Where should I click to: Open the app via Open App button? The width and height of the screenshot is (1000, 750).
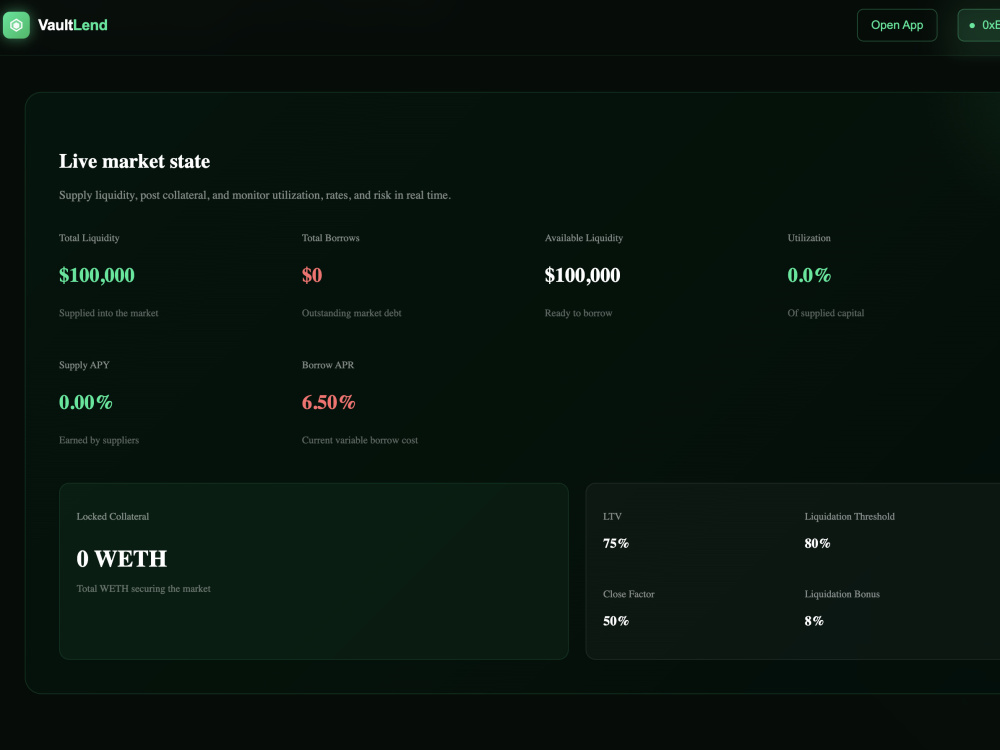click(897, 25)
